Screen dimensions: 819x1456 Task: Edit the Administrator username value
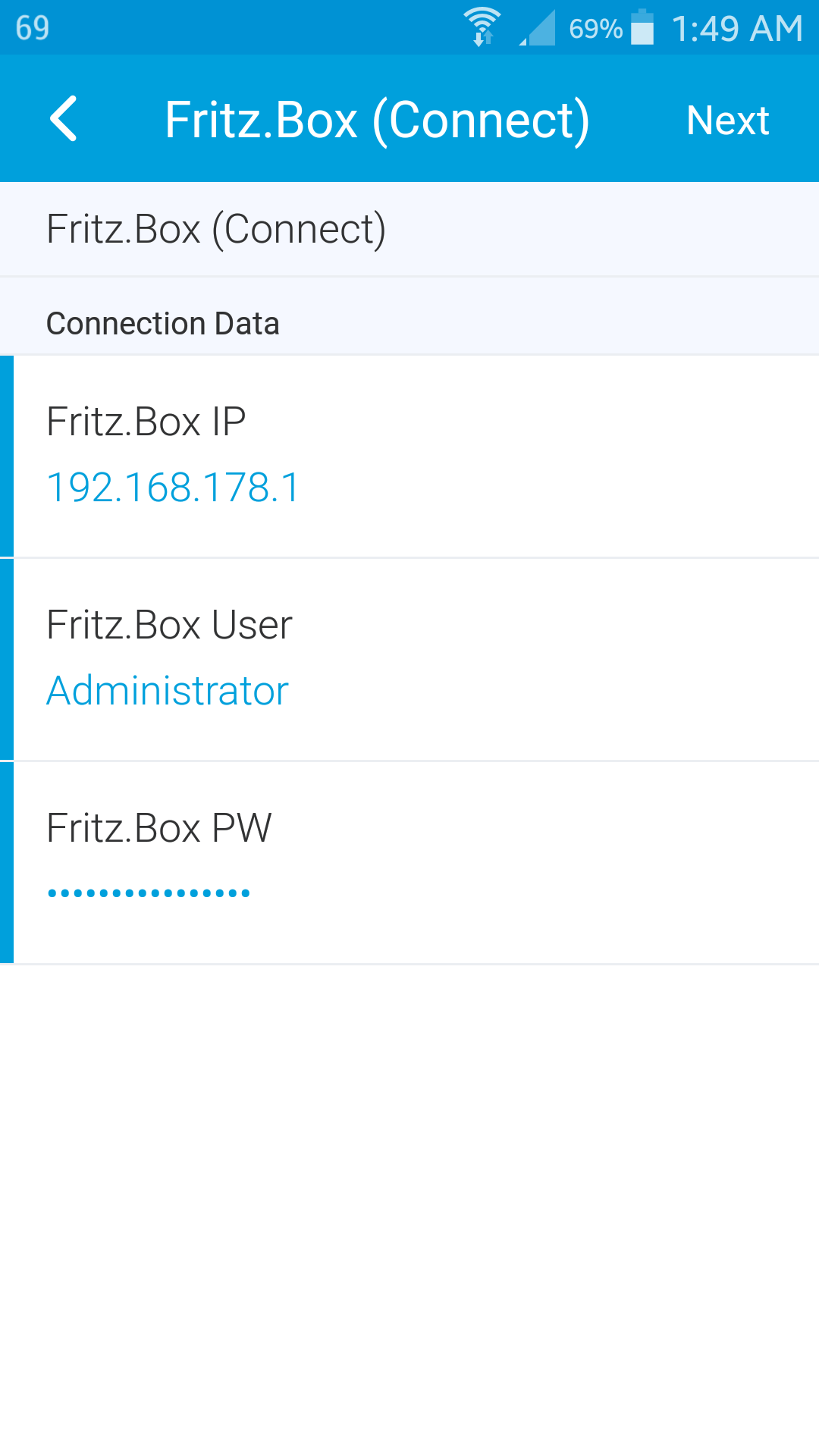pos(168,691)
